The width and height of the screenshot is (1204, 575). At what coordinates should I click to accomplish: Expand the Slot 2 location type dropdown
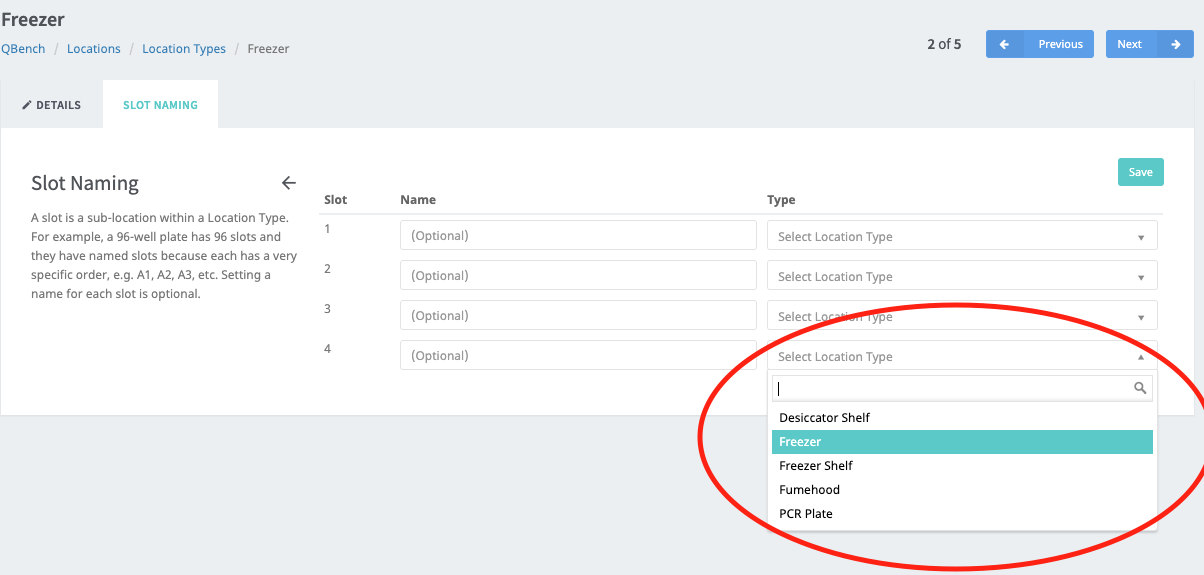click(962, 276)
